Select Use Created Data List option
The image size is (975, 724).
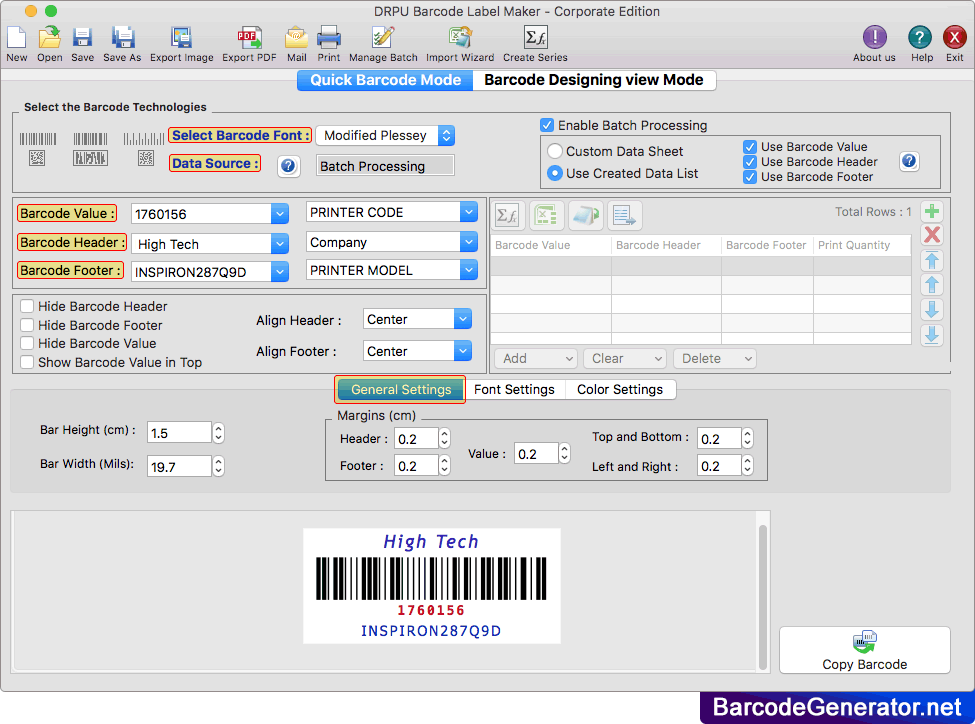555,174
